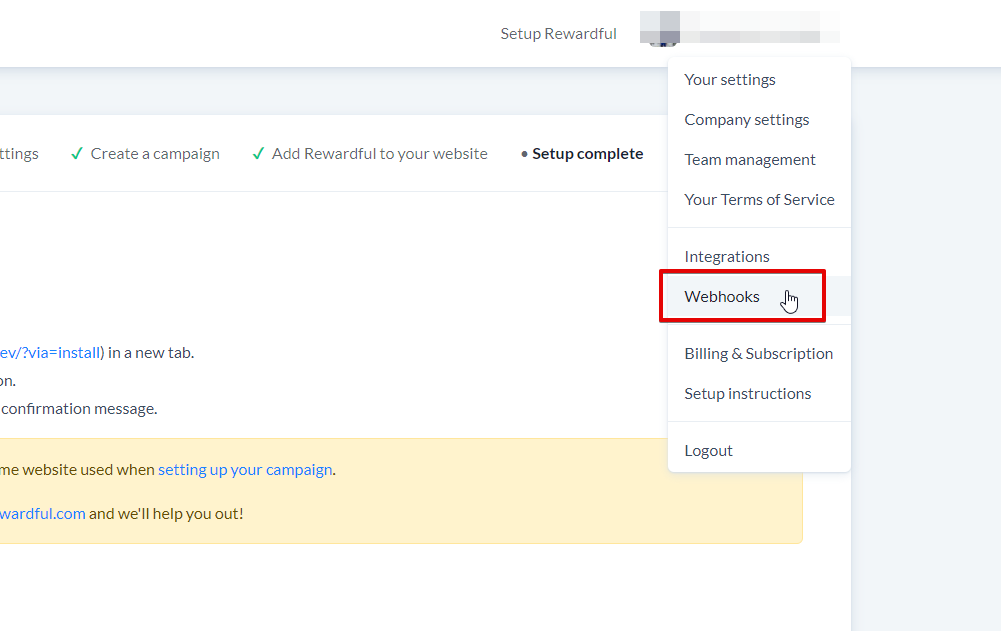Click the rewardful.com support email link
Screen dimensions: 1001x631
coord(42,514)
